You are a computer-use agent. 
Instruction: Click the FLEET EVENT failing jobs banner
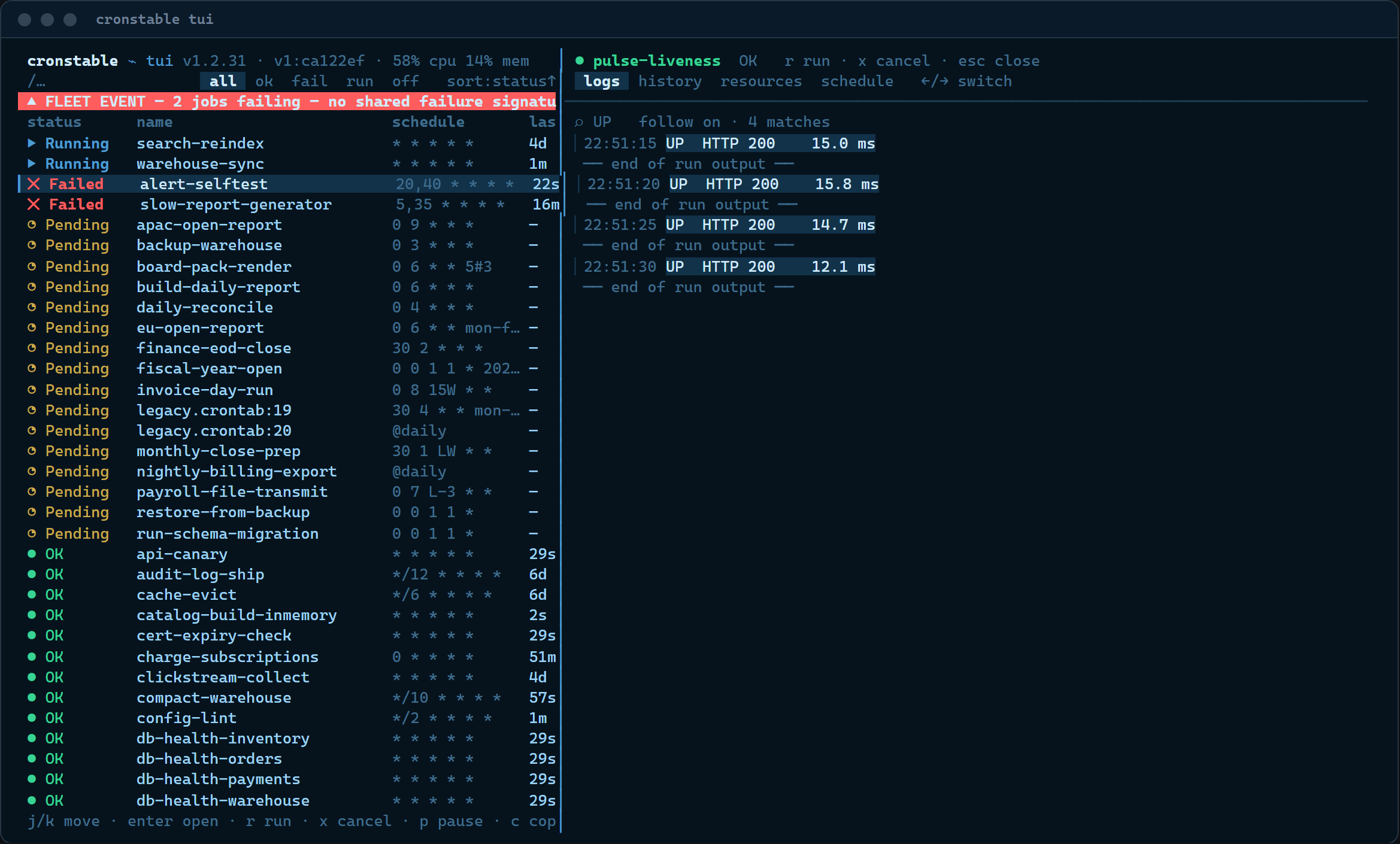pyautogui.click(x=287, y=101)
